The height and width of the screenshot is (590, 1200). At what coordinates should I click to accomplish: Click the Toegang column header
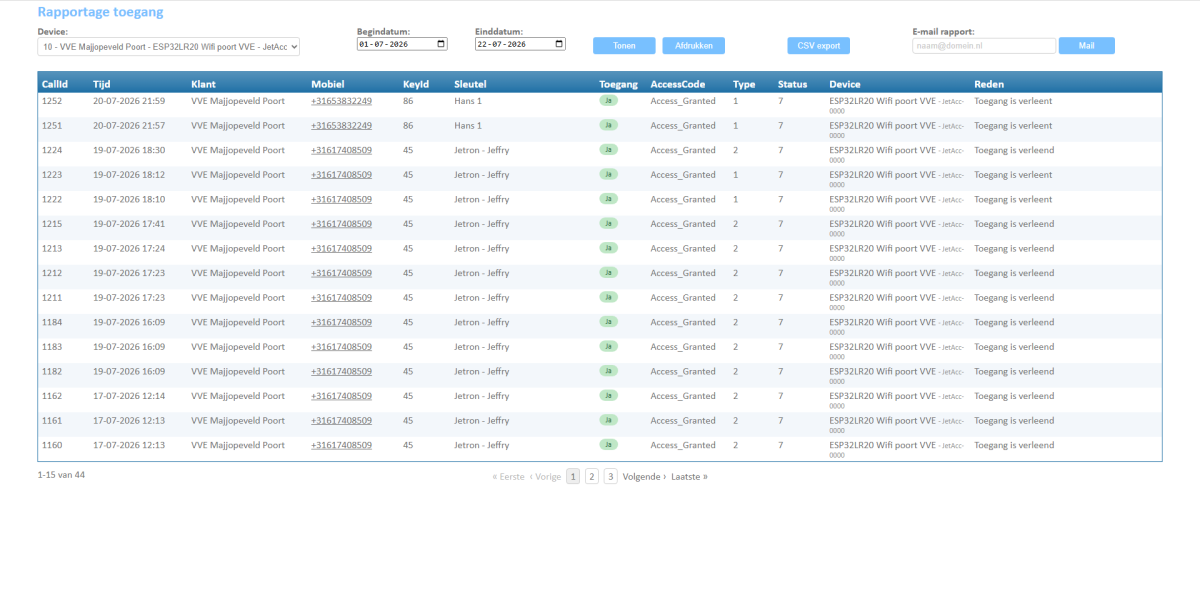tap(618, 84)
